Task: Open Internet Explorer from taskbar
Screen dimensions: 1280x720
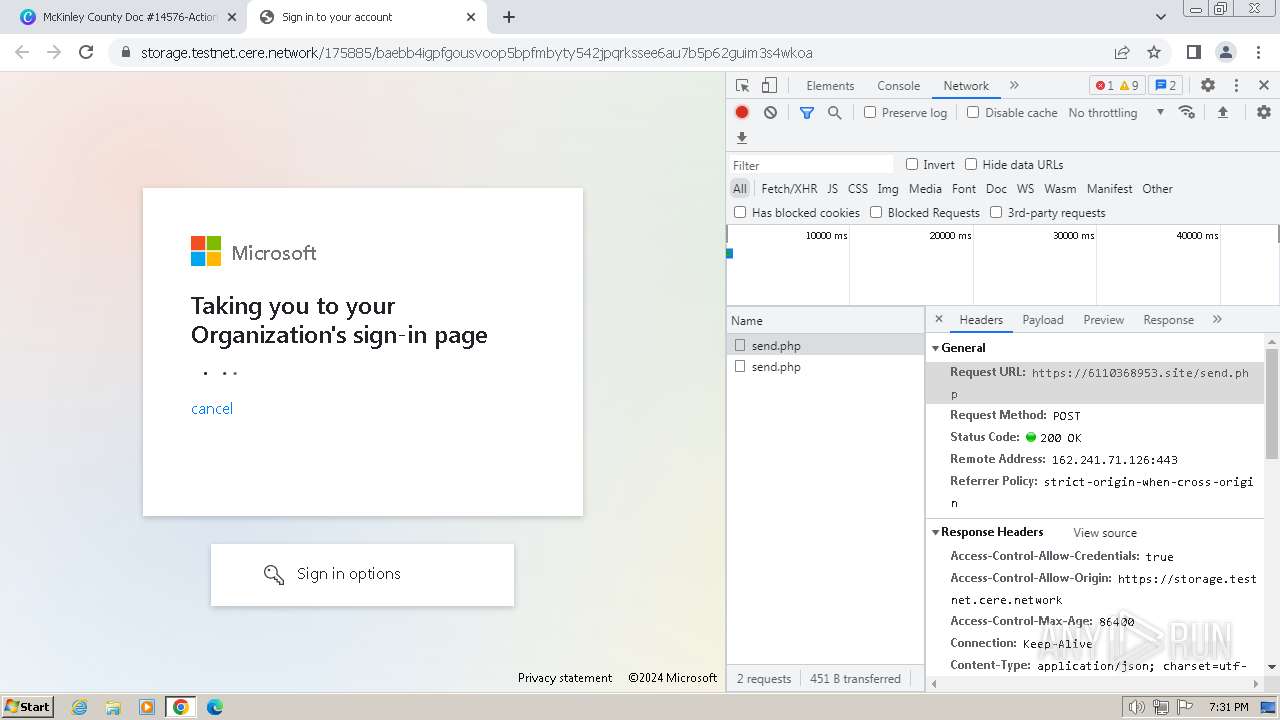Action: [x=79, y=707]
